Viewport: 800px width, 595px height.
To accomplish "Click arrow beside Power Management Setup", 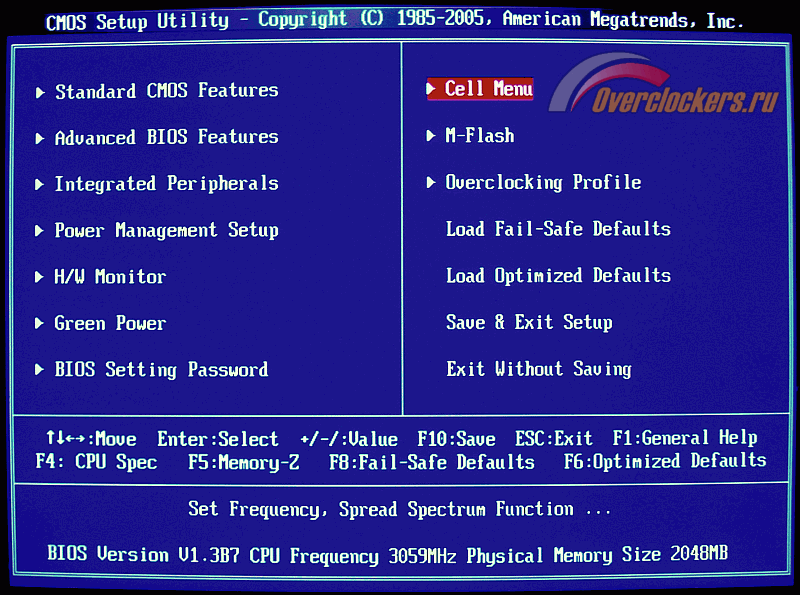I will click(39, 231).
